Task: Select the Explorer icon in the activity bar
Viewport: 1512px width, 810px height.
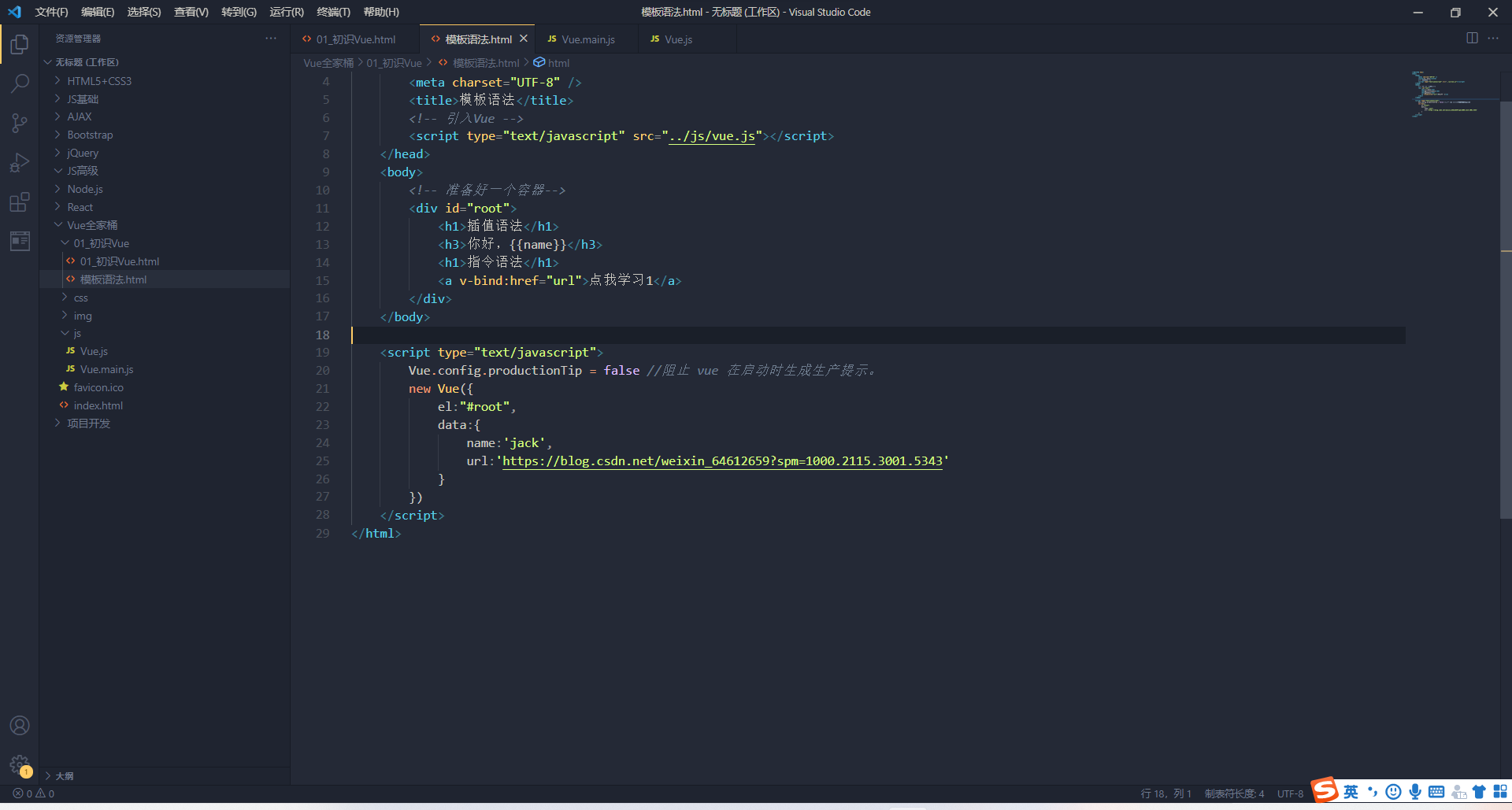Action: 20,44
